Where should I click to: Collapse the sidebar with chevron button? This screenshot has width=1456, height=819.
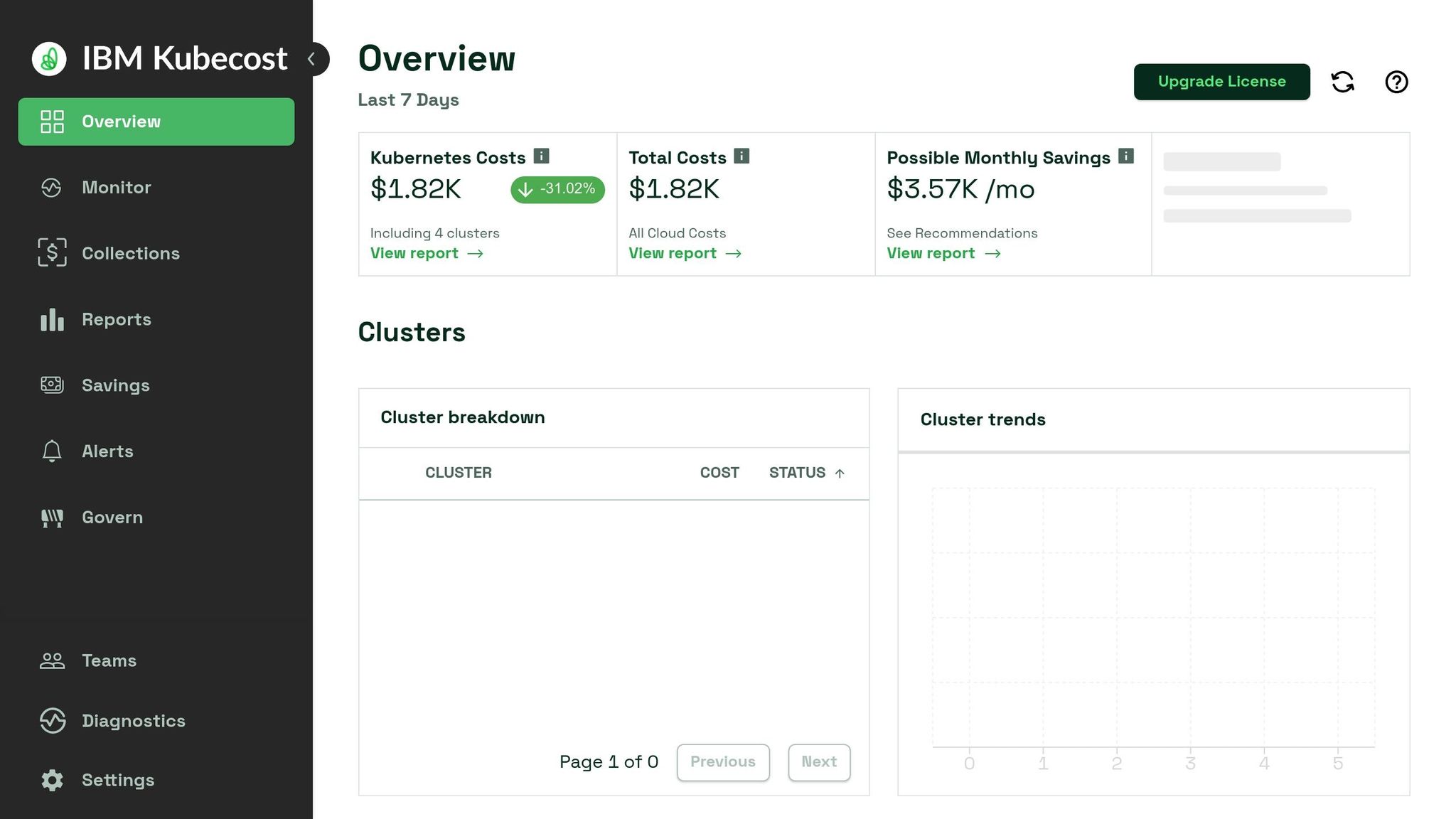(x=312, y=59)
